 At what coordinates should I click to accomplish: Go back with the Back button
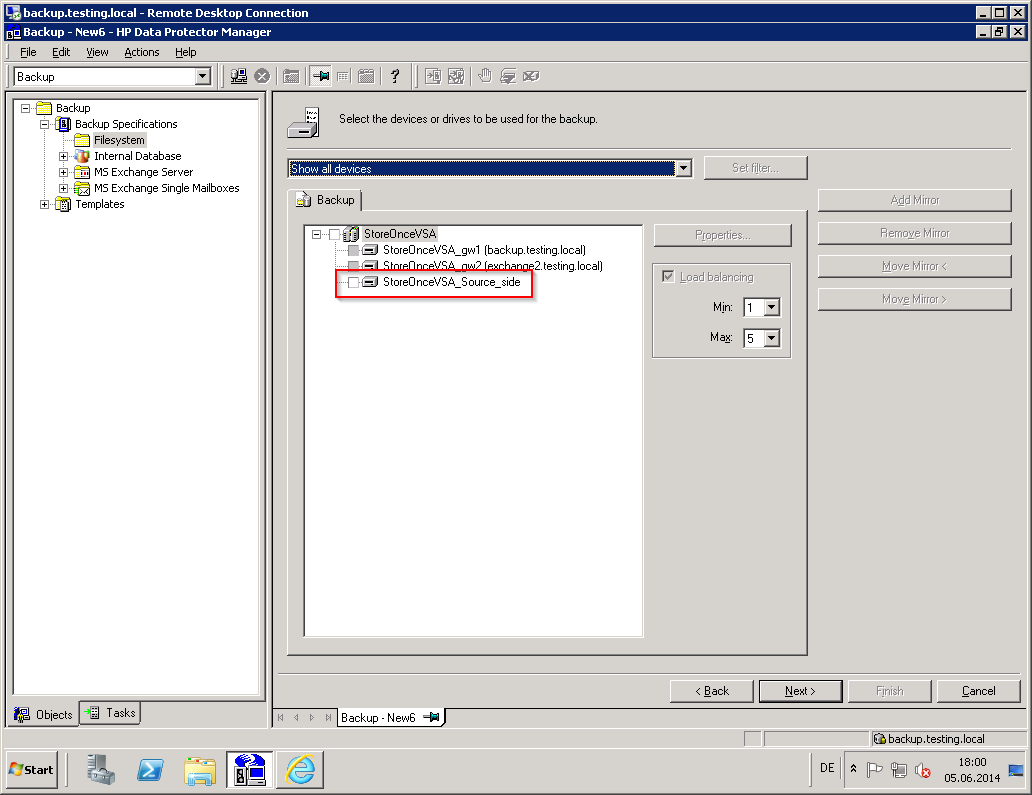(711, 691)
